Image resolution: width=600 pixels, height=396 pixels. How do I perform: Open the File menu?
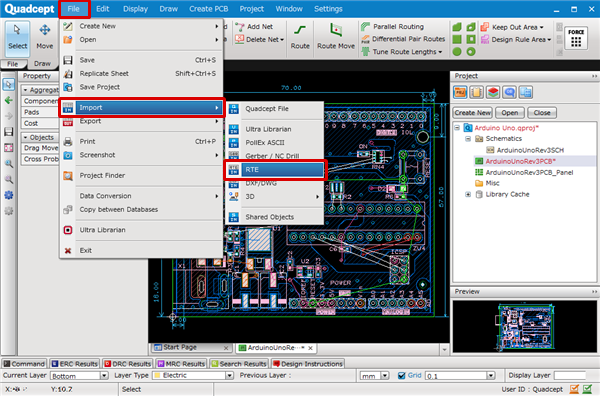point(73,9)
